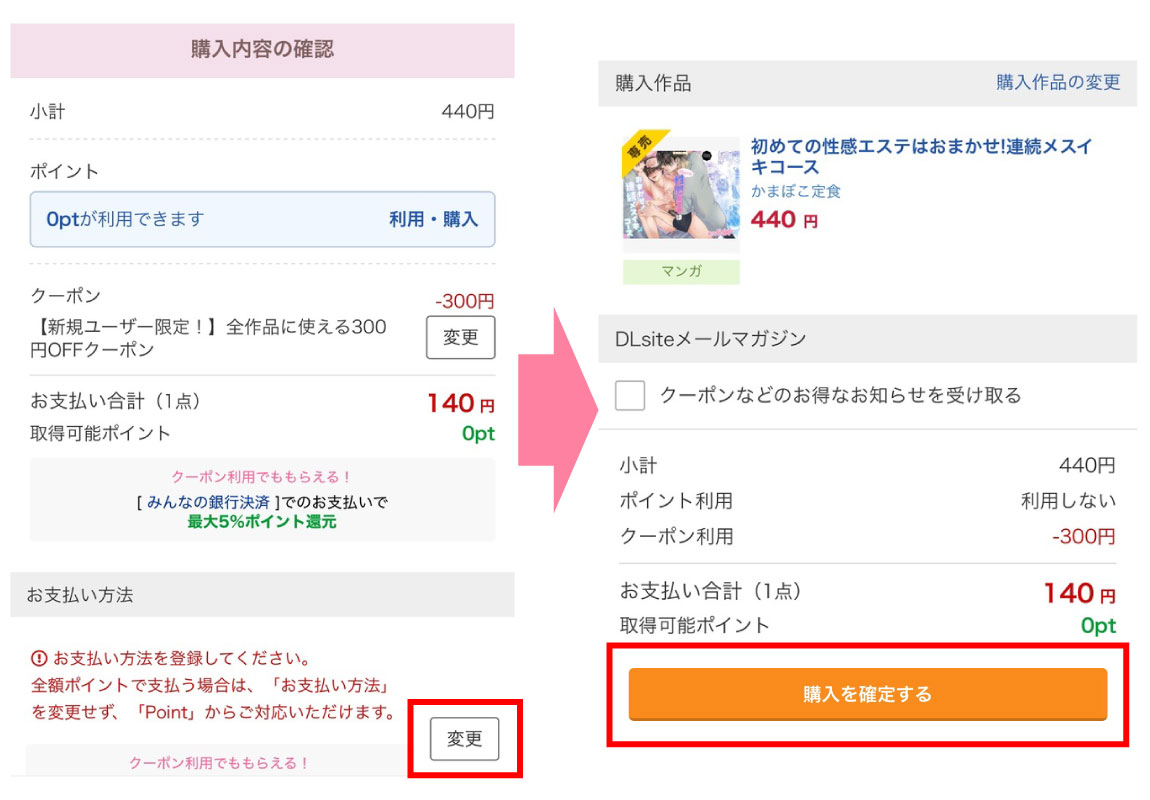Viewport: 1150px width, 800px height.
Task: Open the かまぼこ定食 circle link
Action: coord(796,191)
